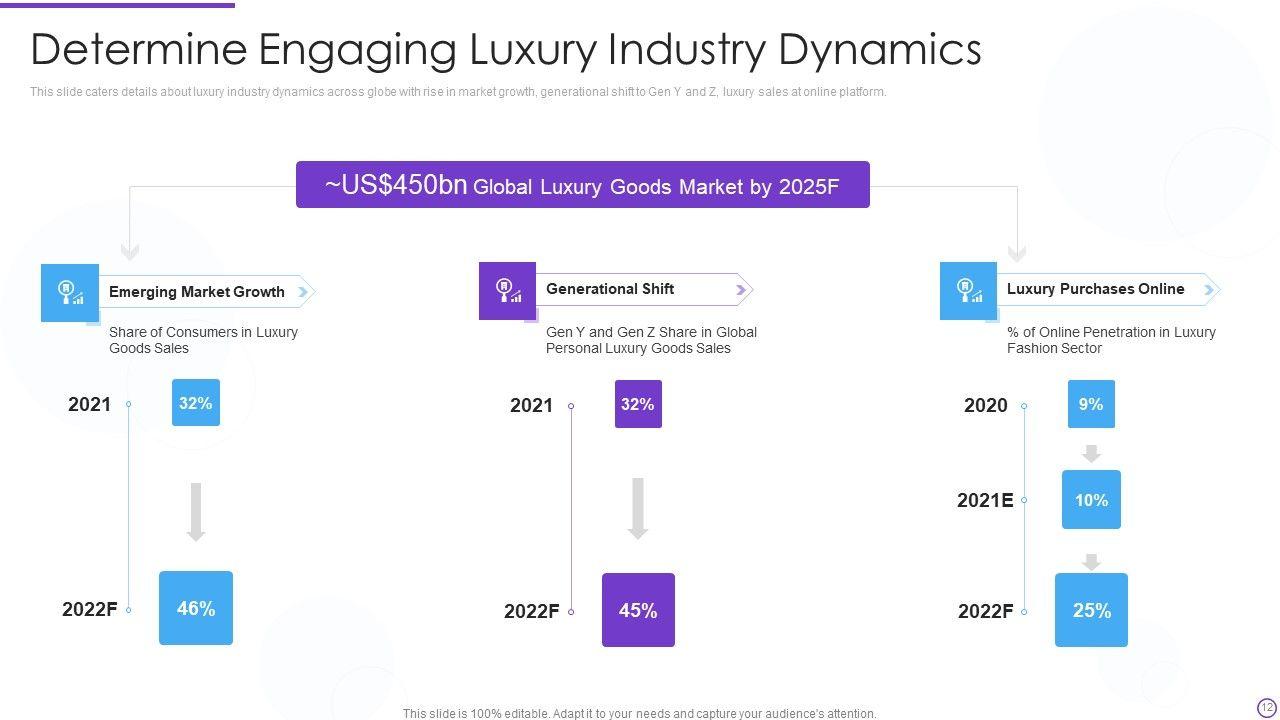This screenshot has width=1280, height=720.
Task: Click the 2021E year label
Action: 985,500
